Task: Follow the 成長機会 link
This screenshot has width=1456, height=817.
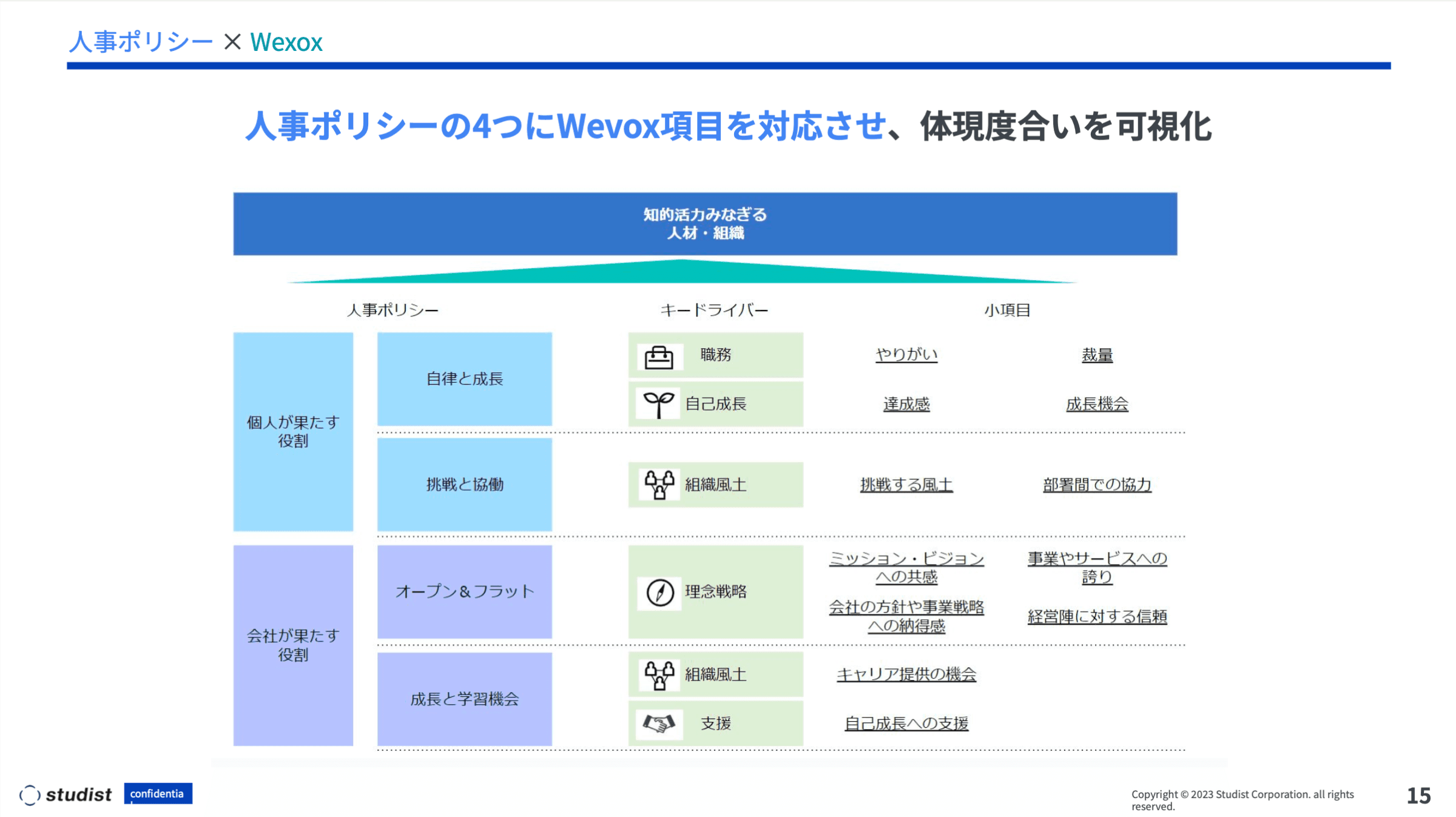Action: coord(1097,405)
